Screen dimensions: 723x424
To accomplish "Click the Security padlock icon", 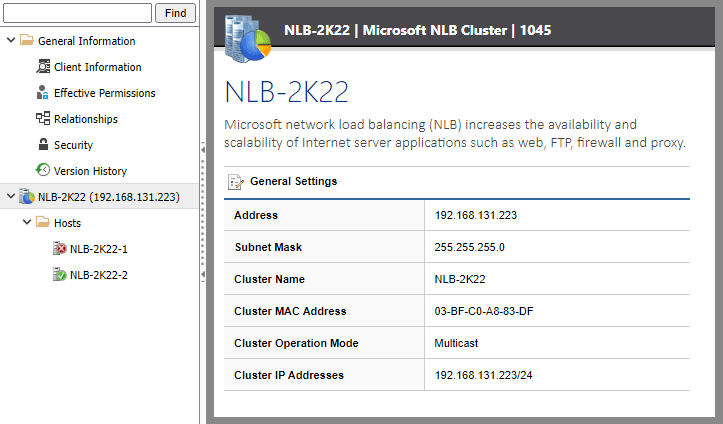I will pyautogui.click(x=43, y=144).
